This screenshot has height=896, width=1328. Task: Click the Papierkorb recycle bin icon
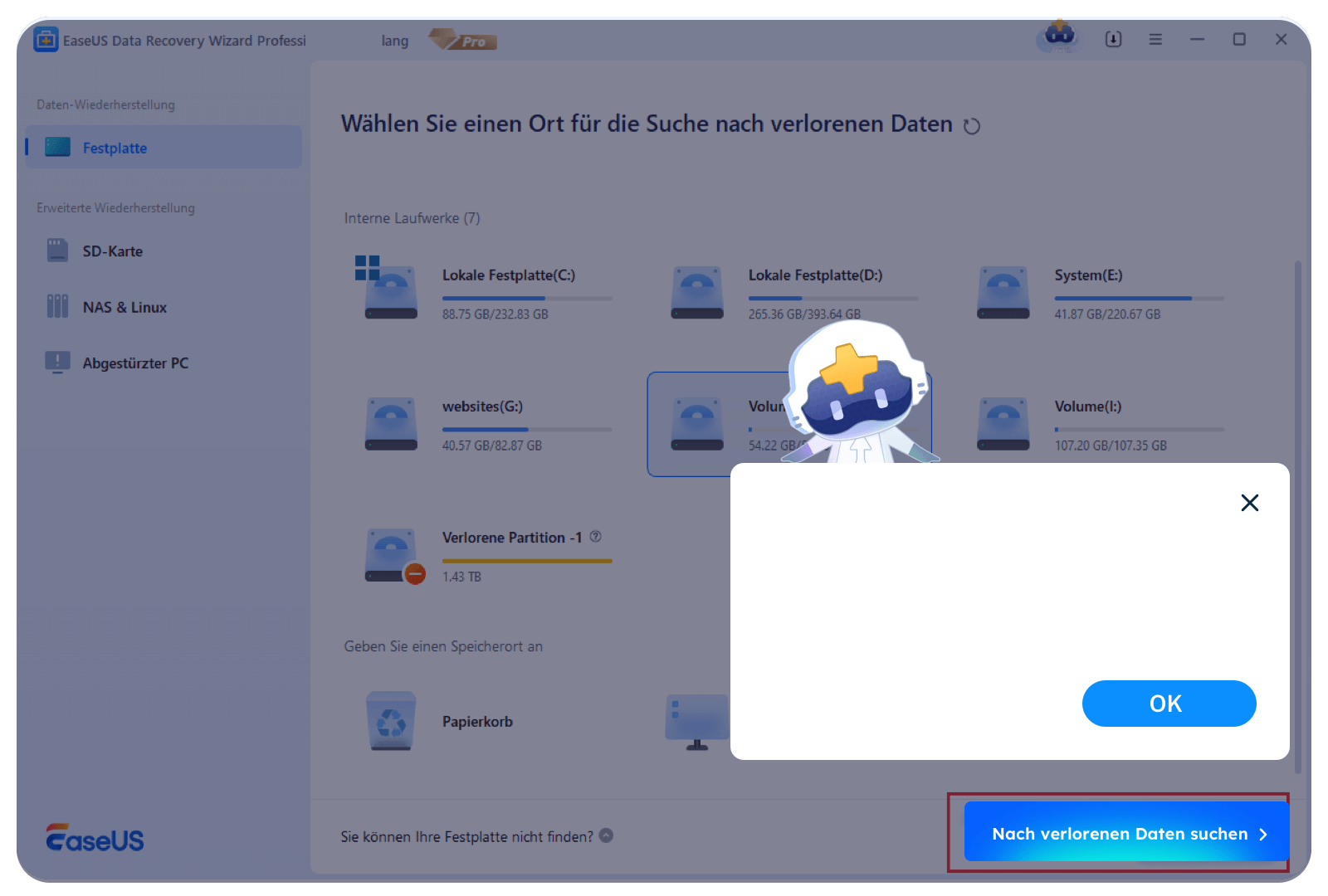tap(391, 721)
